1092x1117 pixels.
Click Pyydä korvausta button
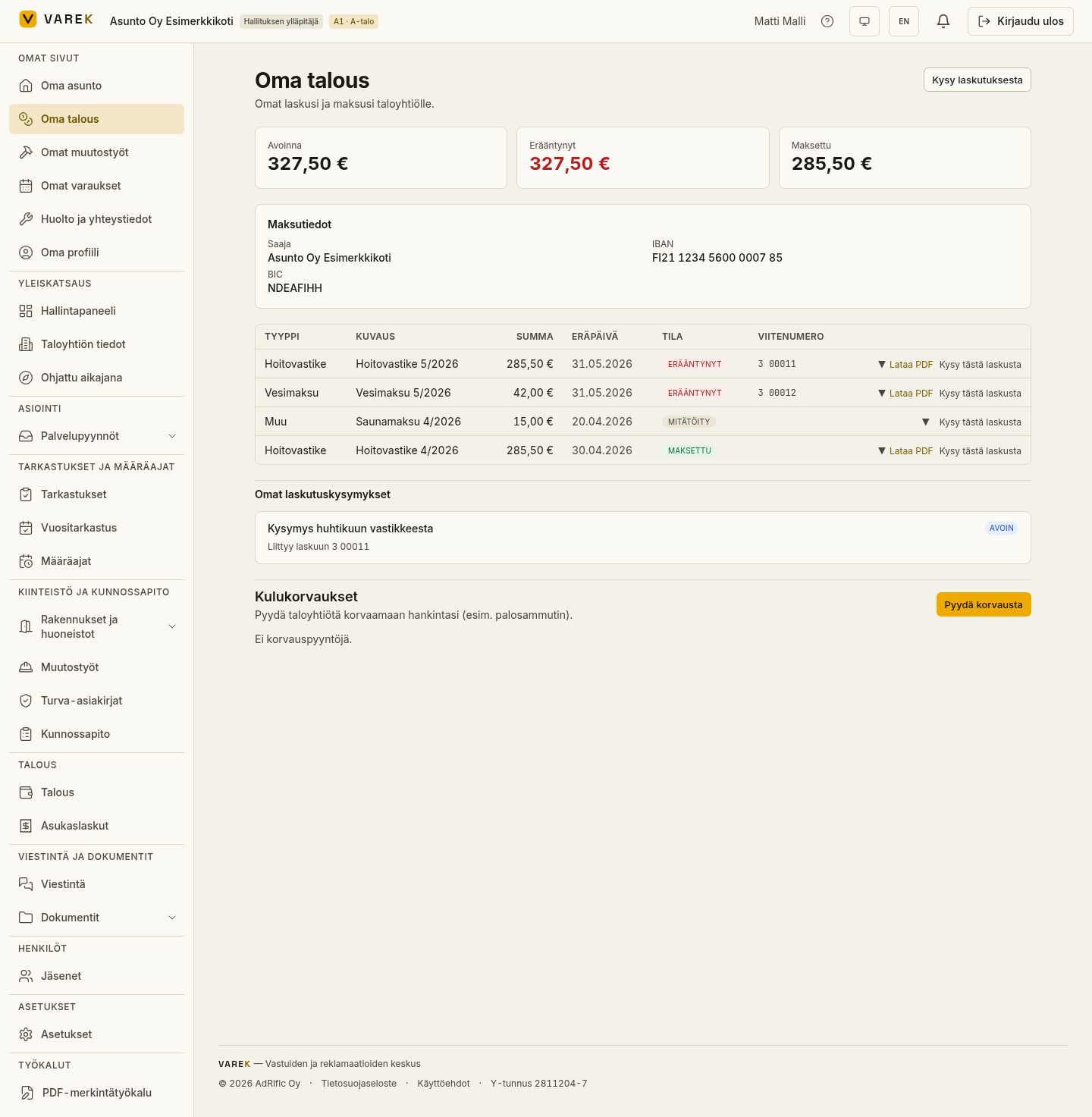984,604
